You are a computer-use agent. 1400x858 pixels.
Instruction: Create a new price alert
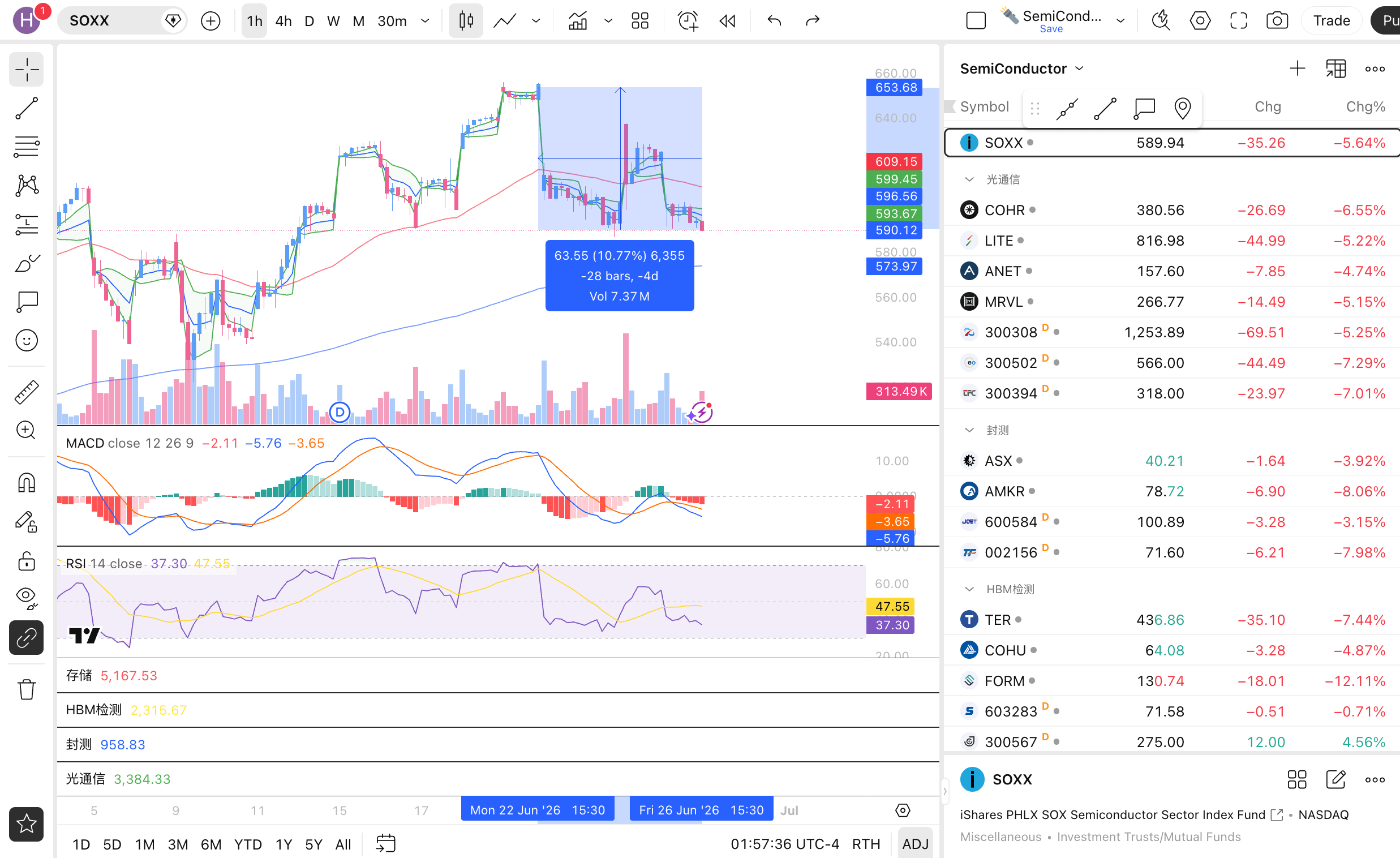(688, 21)
